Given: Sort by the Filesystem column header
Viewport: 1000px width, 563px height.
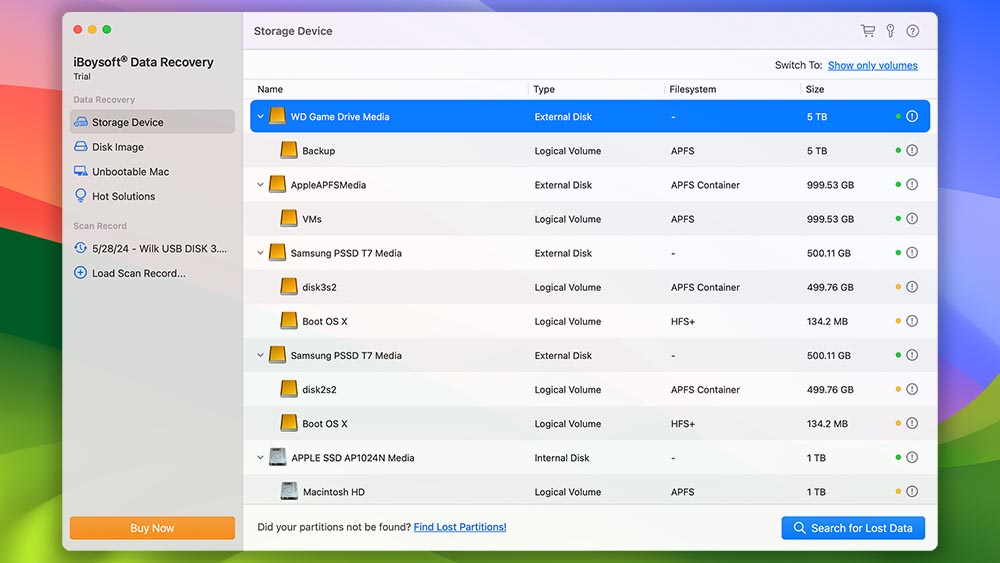Looking at the screenshot, I should tap(693, 89).
